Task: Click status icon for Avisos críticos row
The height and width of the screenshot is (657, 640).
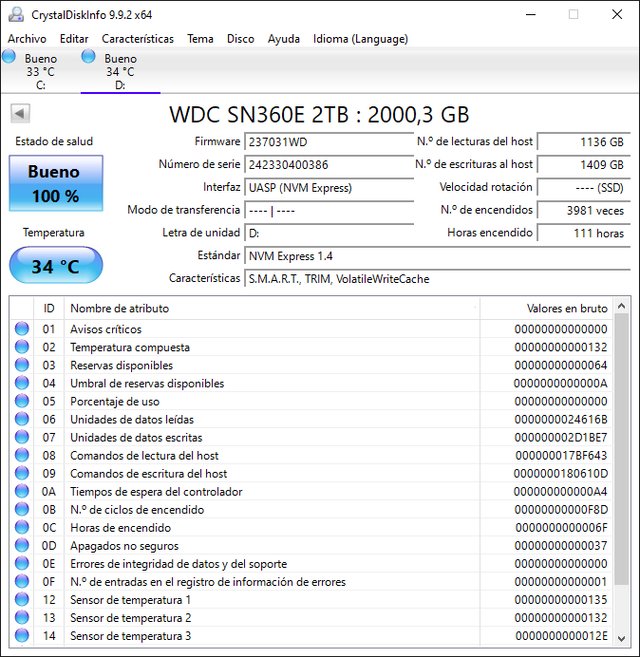Action: click(x=22, y=329)
